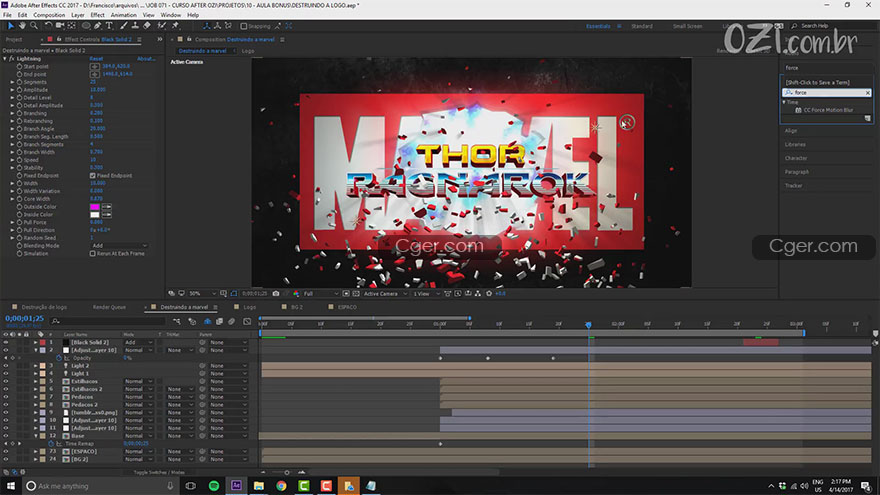Select the Clone Stamp tool
The image size is (880, 495).
tap(135, 26)
